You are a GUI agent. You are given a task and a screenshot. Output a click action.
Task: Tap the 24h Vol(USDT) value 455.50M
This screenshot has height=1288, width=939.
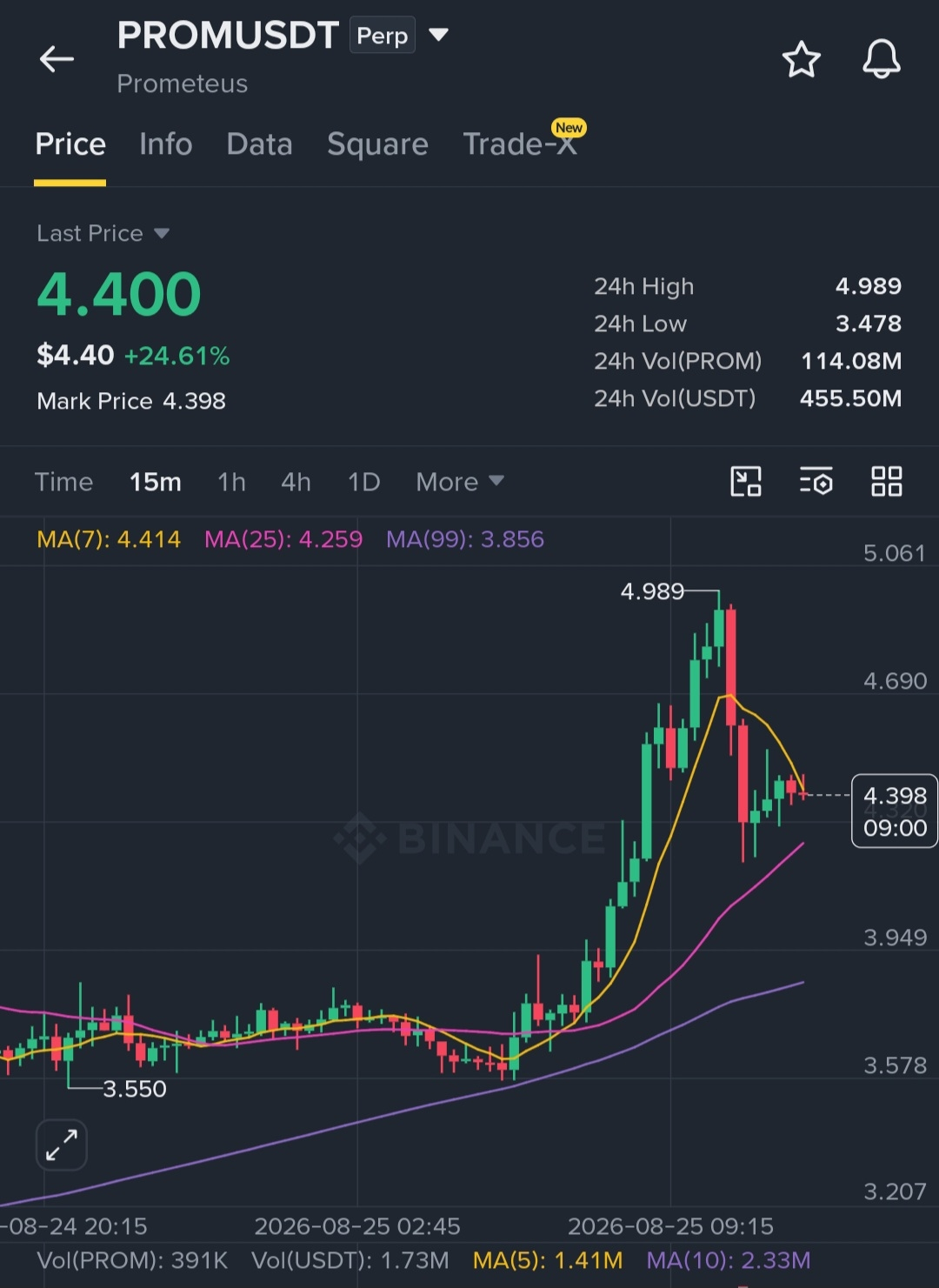pos(850,398)
